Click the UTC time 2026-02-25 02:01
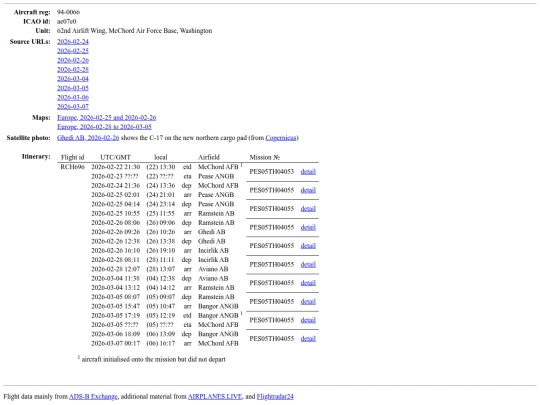The image size is (540, 405). 115,195
